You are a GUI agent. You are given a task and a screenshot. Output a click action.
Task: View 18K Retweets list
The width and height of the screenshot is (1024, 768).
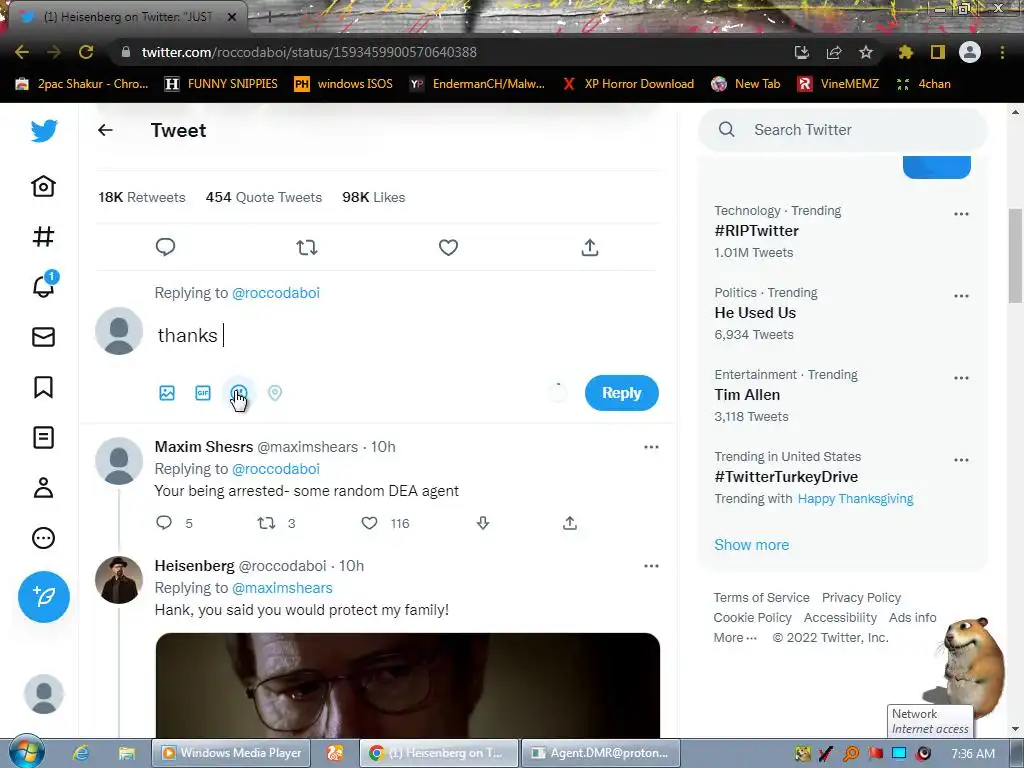click(x=142, y=197)
